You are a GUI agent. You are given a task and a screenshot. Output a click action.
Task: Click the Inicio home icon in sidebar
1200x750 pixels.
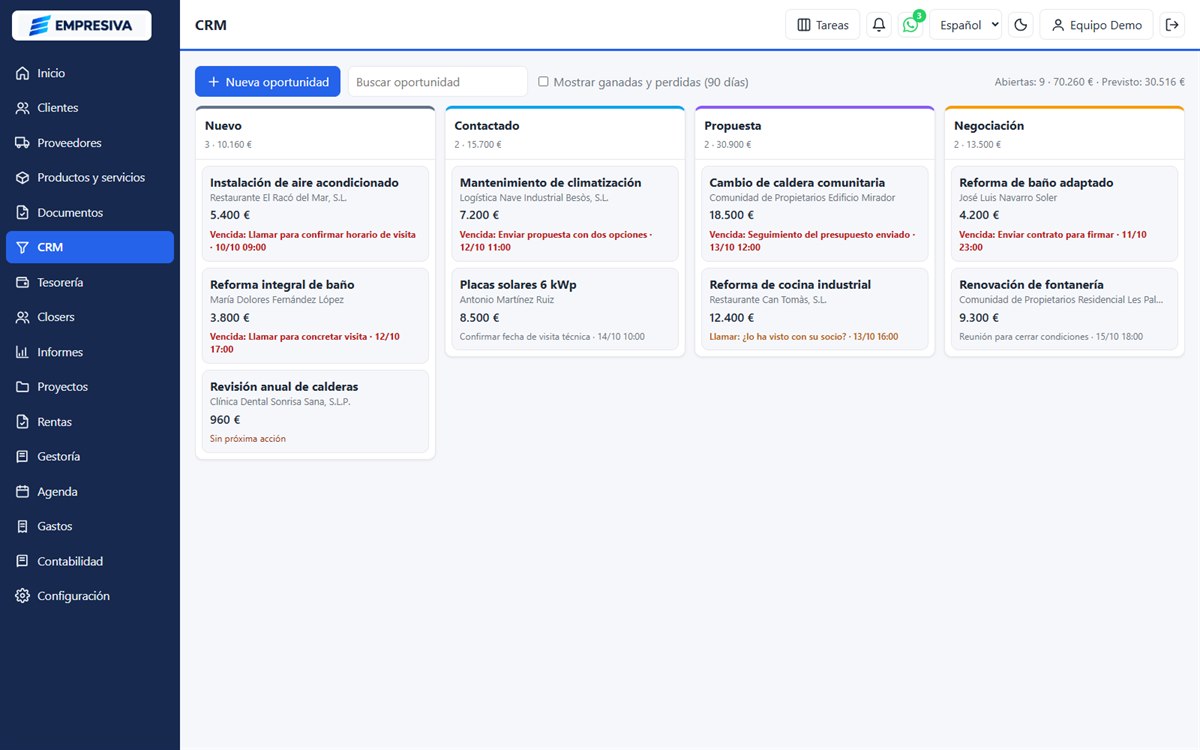pyautogui.click(x=22, y=73)
